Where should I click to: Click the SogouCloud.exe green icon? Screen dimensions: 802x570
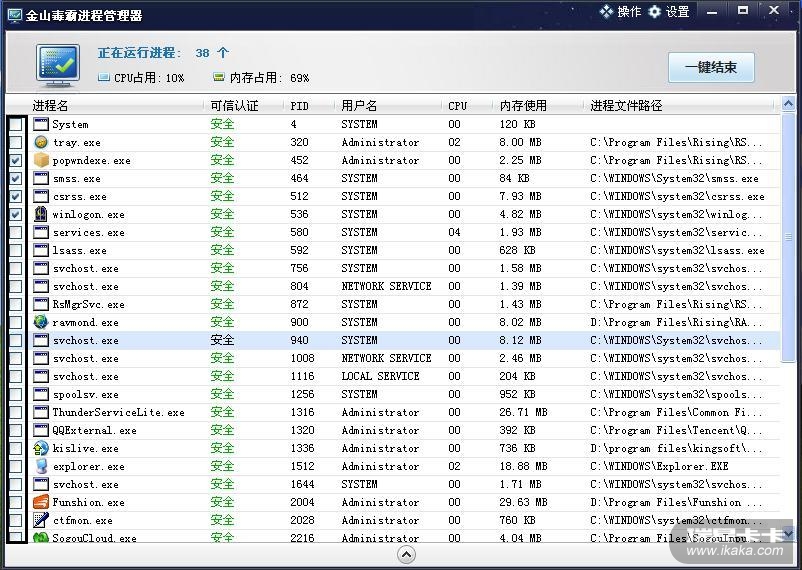(x=41, y=537)
